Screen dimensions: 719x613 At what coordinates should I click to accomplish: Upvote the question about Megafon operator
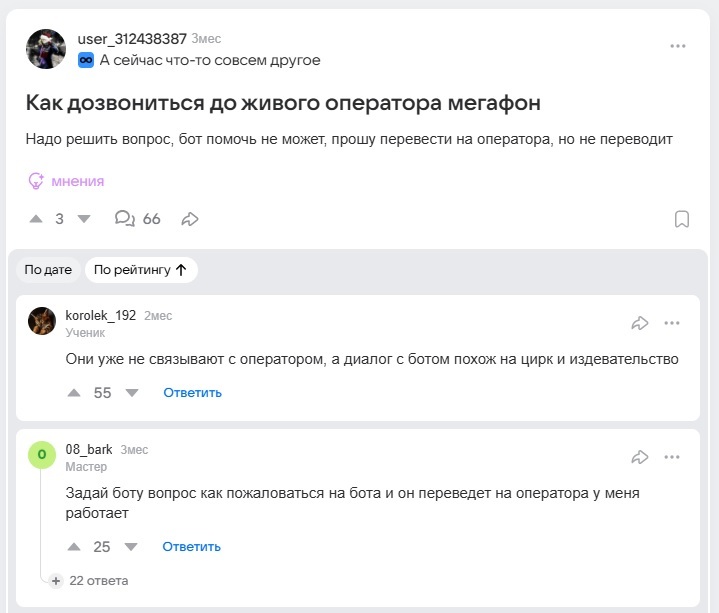36,219
